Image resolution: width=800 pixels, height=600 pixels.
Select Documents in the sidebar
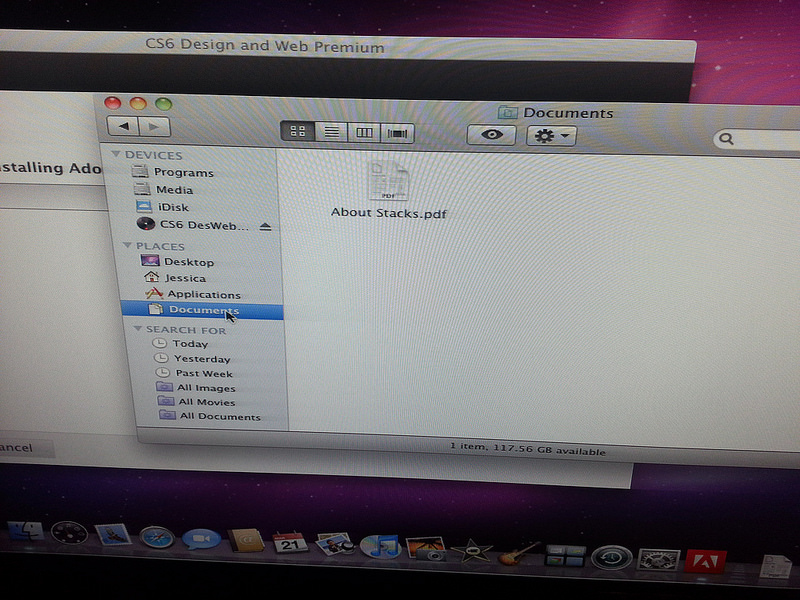point(203,310)
